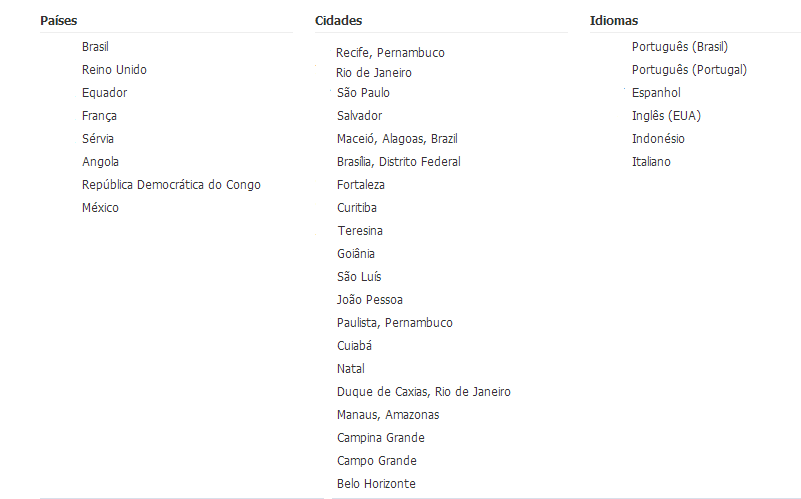Screen dimensions: 801x499
Task: Select Reino Unido in the Países list
Action: tap(114, 70)
